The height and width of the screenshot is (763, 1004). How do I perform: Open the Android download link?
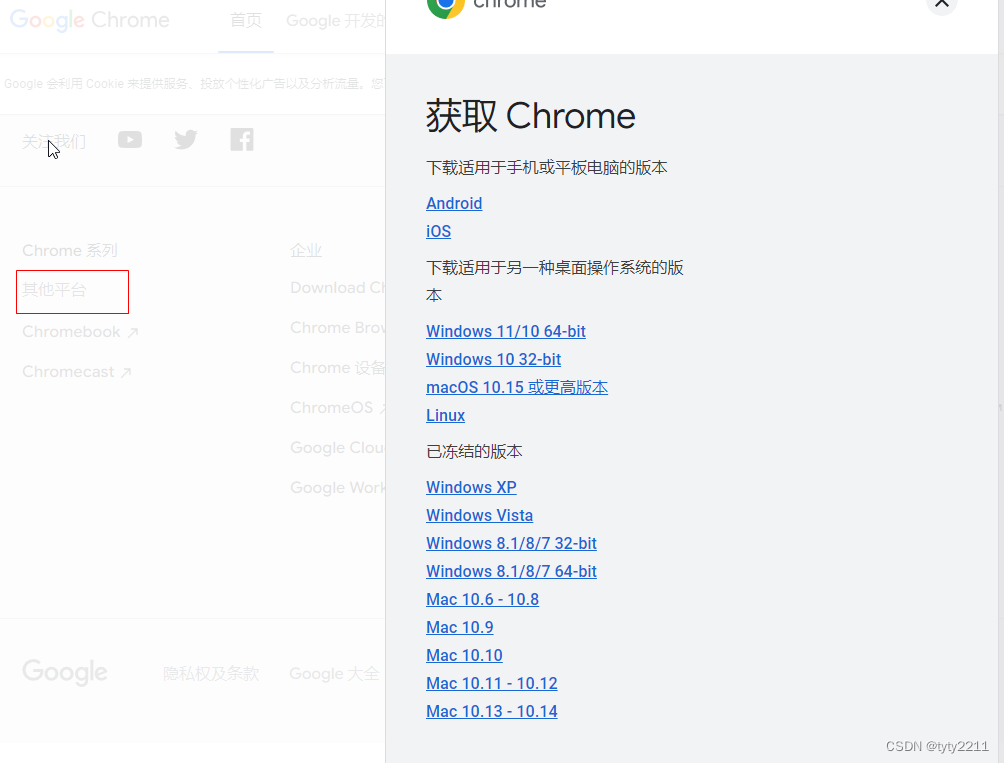454,204
